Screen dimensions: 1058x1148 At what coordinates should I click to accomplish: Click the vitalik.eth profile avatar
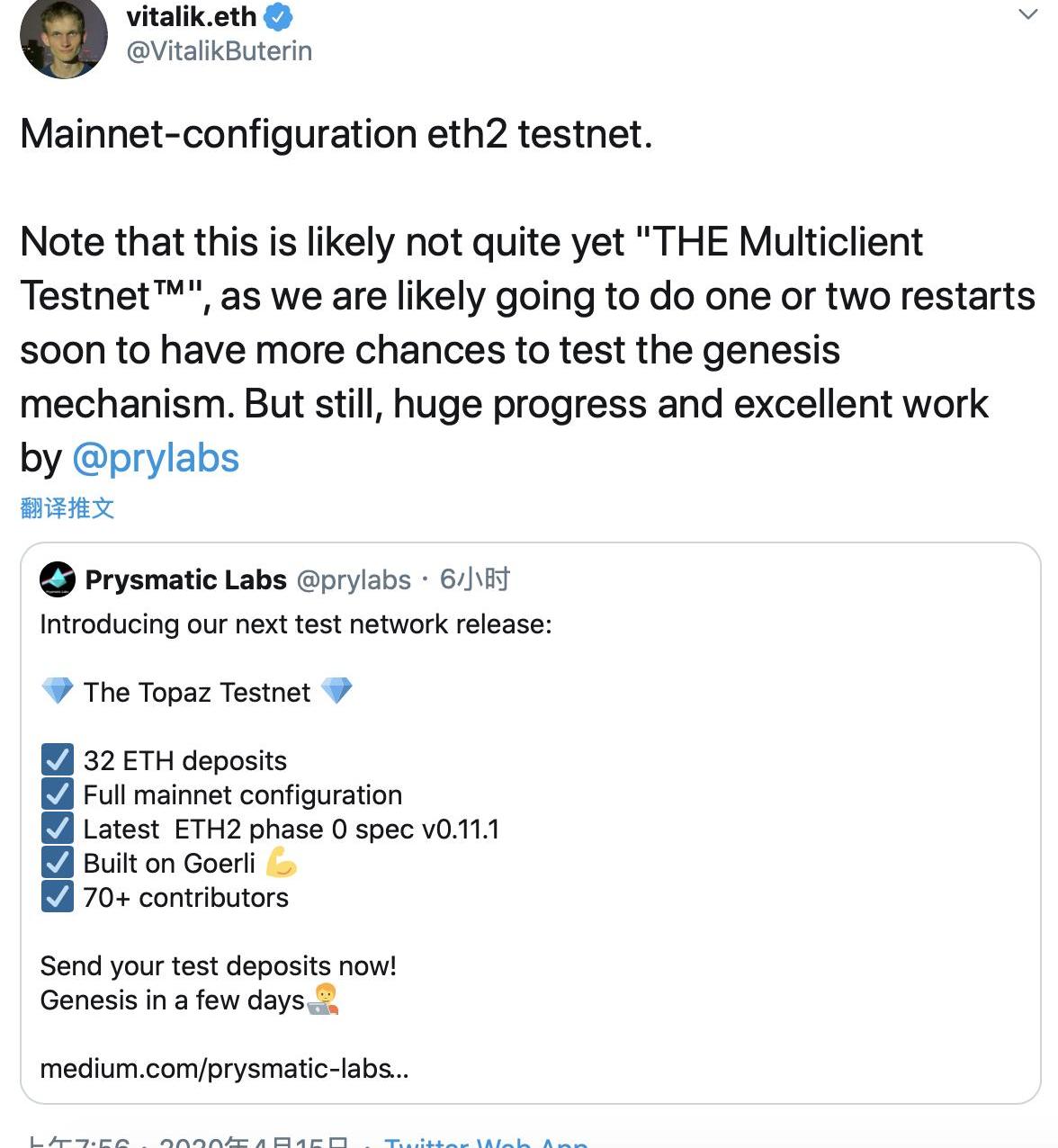point(63,38)
